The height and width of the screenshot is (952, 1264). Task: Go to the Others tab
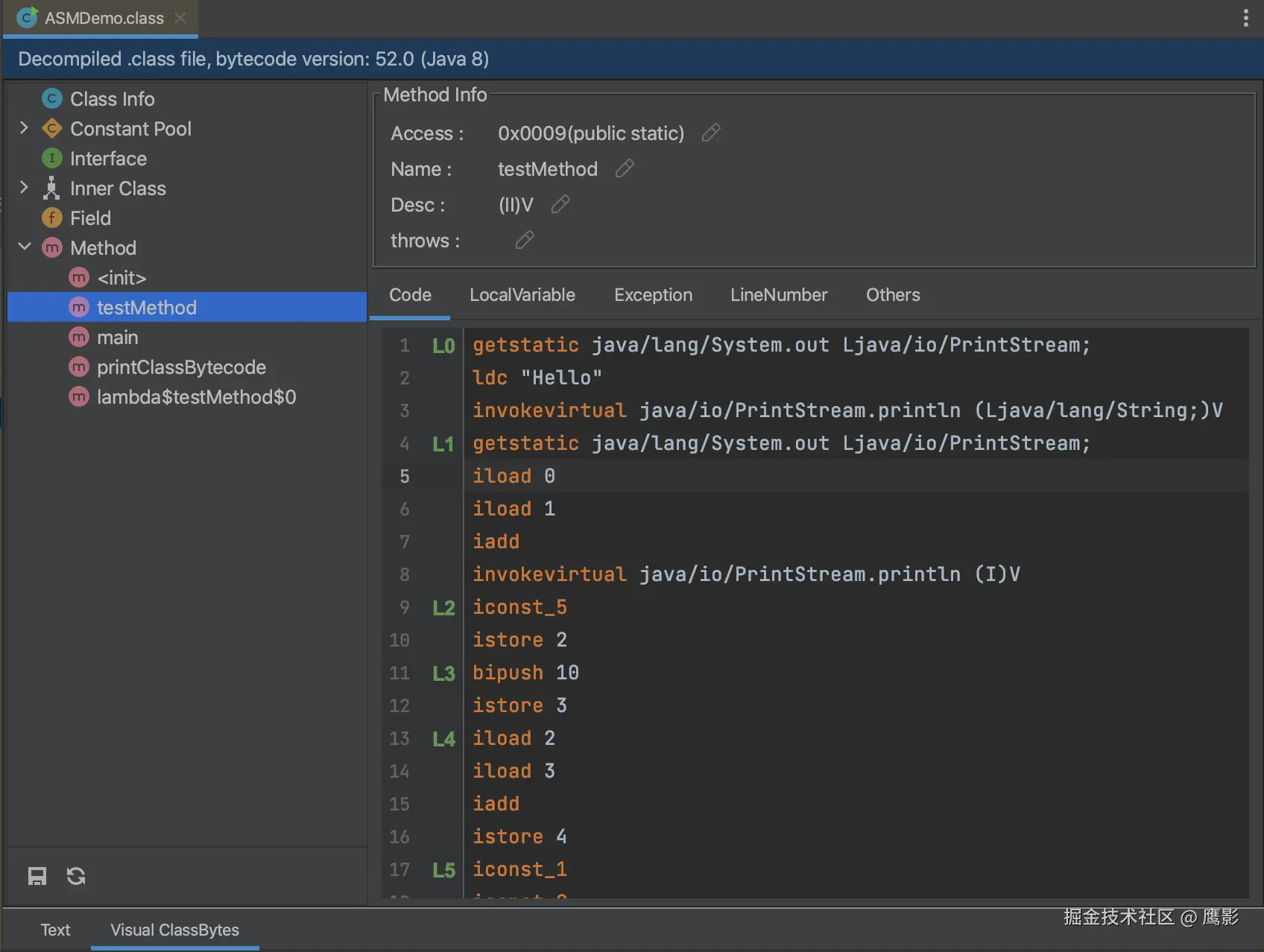pos(892,295)
